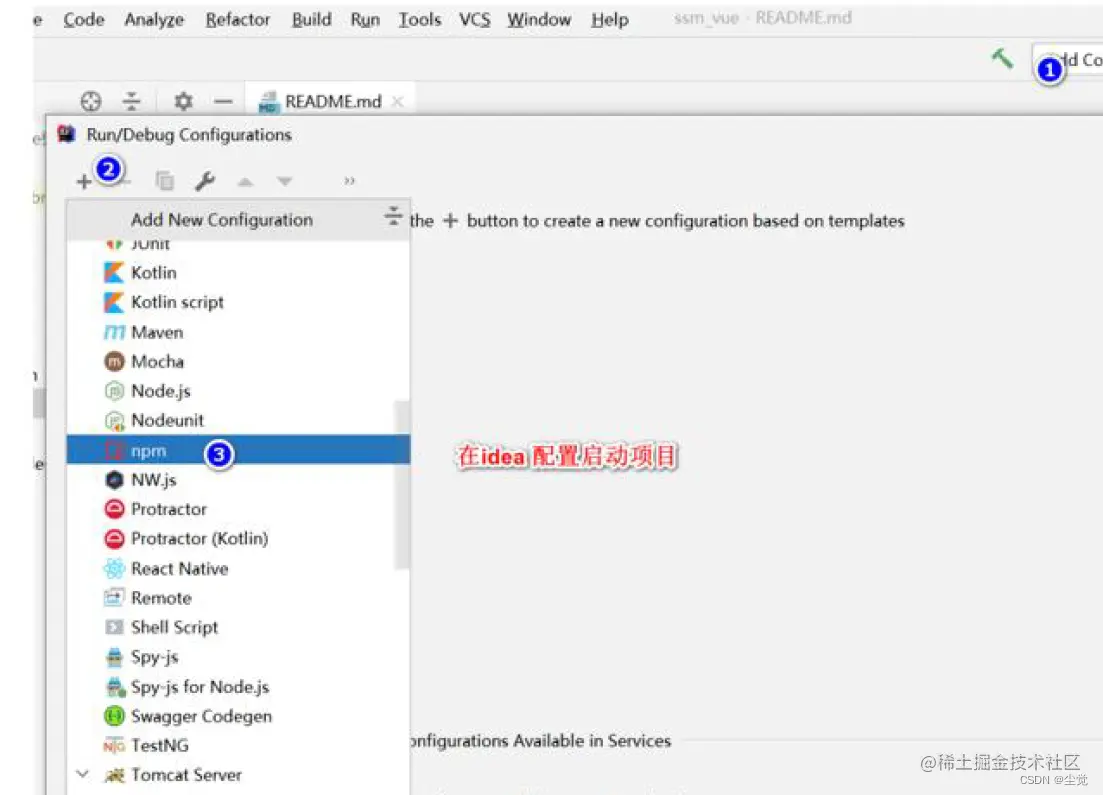Click the green Build project hammer icon

click(x=1002, y=58)
